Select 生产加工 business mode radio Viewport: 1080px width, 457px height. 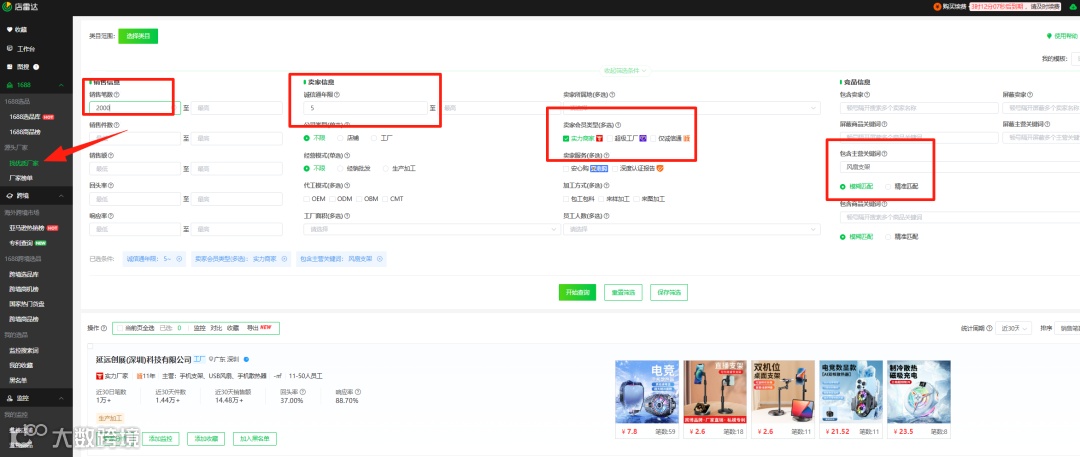pyautogui.click(x=386, y=168)
